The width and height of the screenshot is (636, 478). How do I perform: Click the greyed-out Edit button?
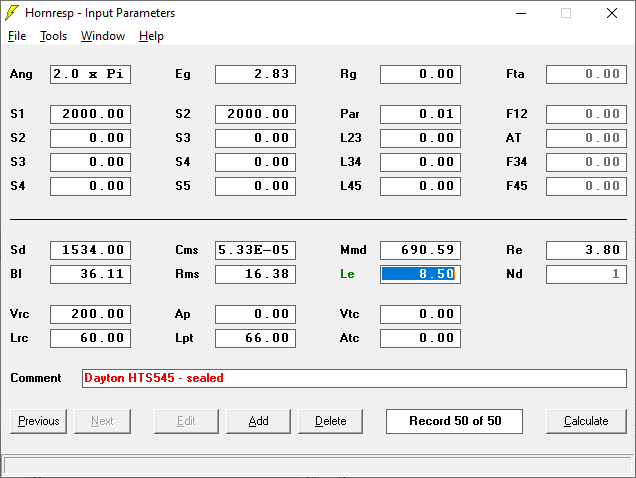point(186,421)
